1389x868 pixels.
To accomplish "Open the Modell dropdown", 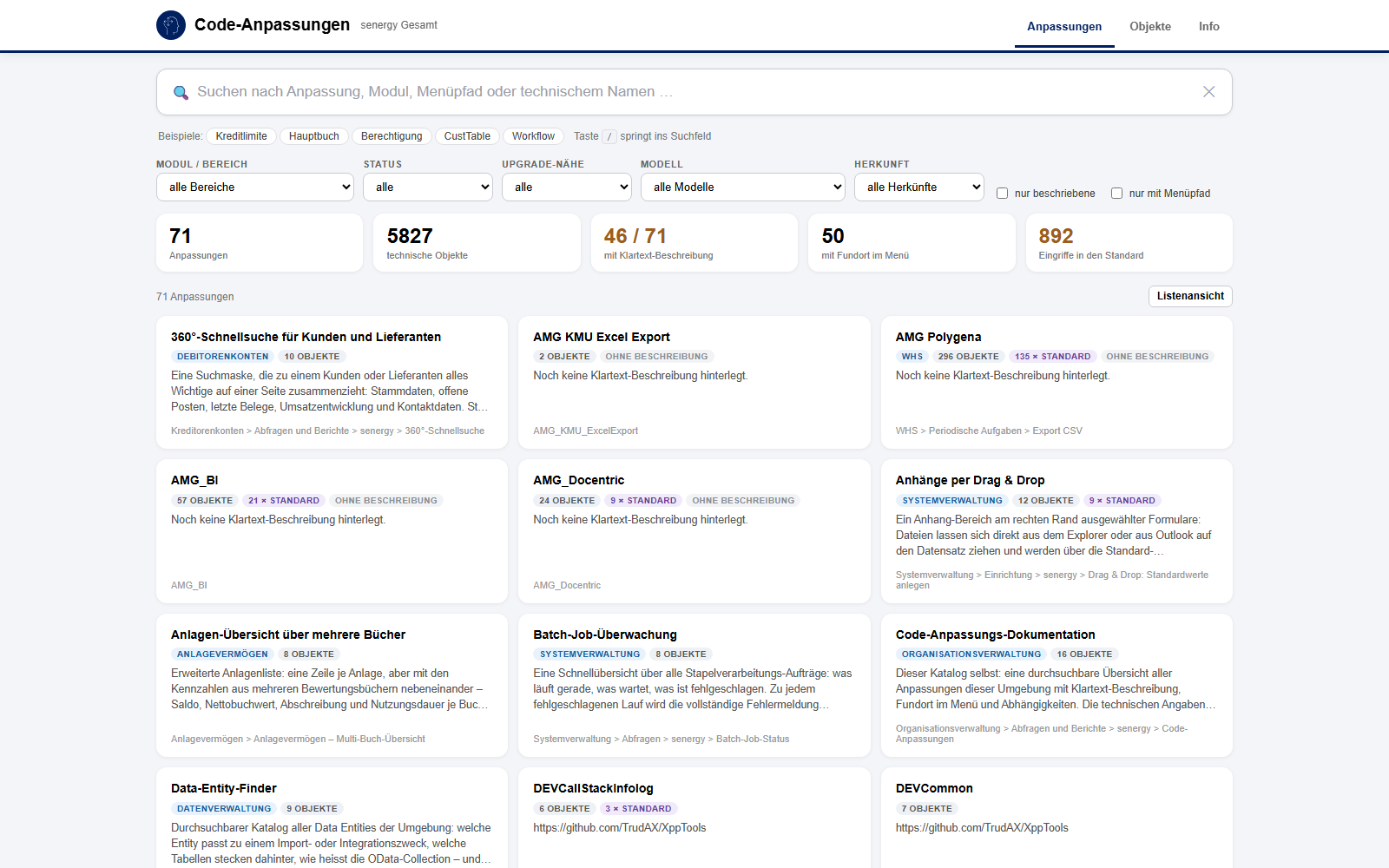I will coord(743,187).
